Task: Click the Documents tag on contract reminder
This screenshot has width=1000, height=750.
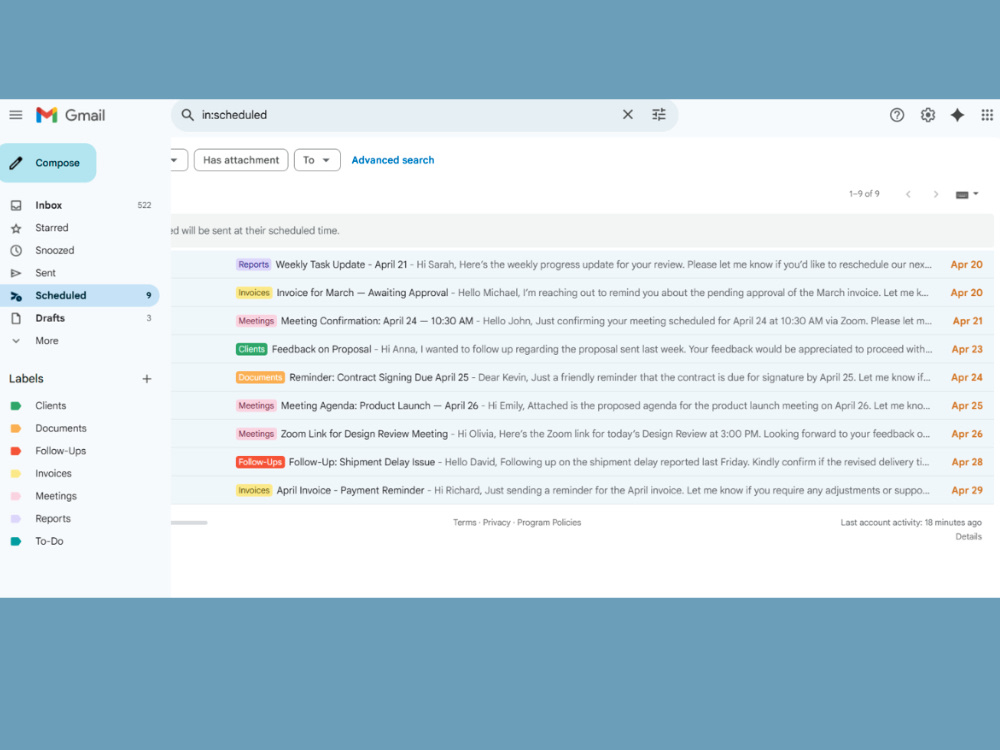Action: [260, 378]
